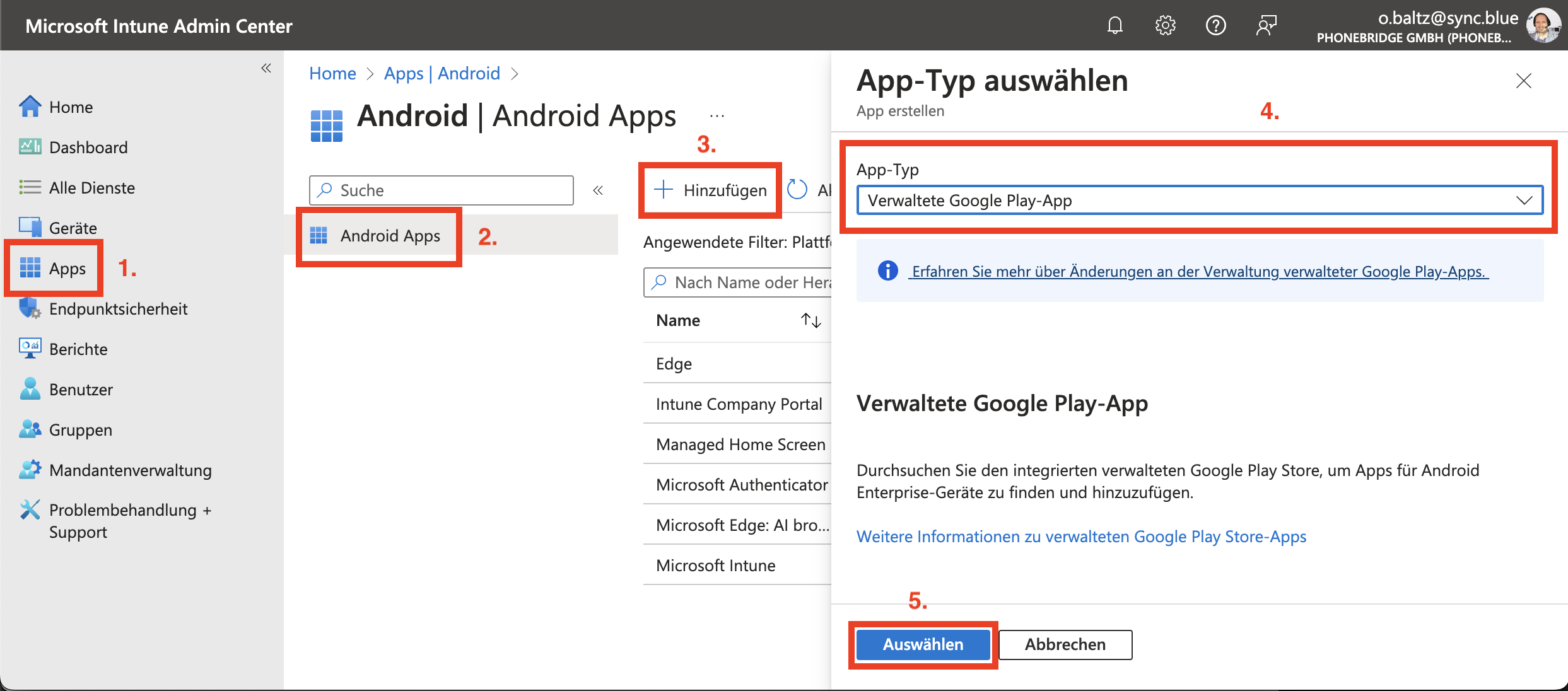Click Home breadcrumb link
1568x691 pixels.
tap(332, 74)
